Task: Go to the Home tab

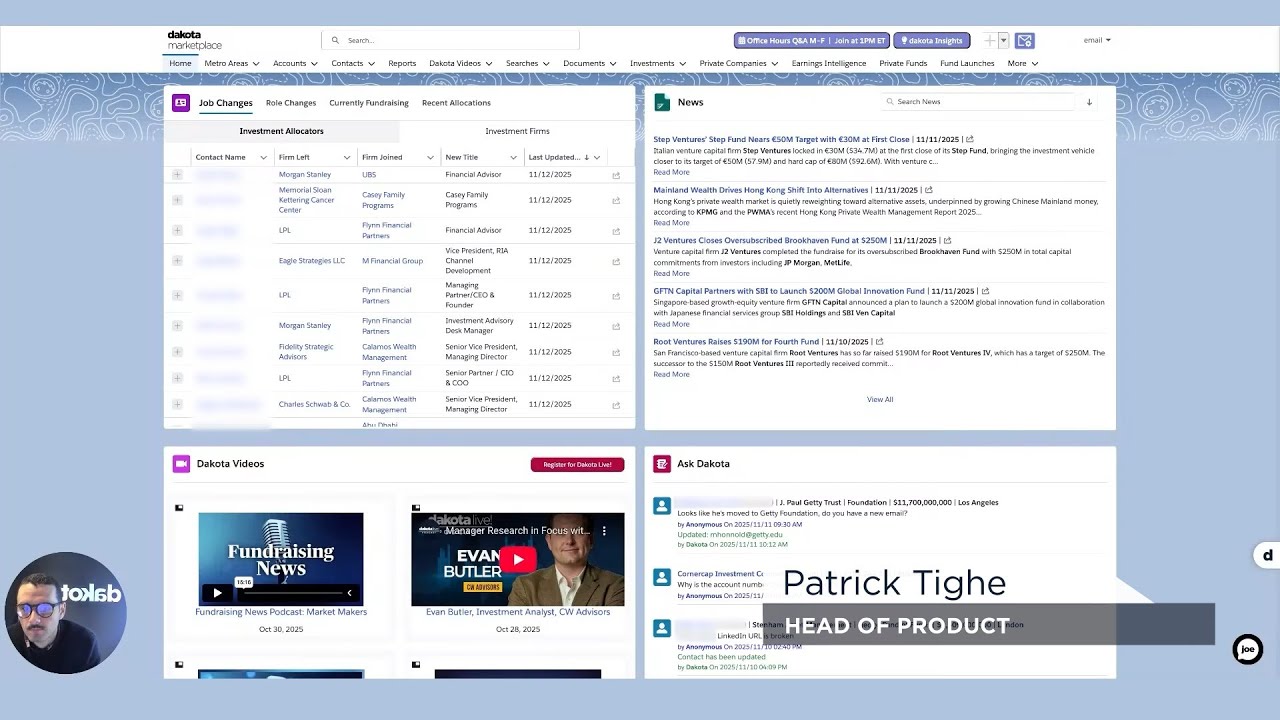Action: 180,63
